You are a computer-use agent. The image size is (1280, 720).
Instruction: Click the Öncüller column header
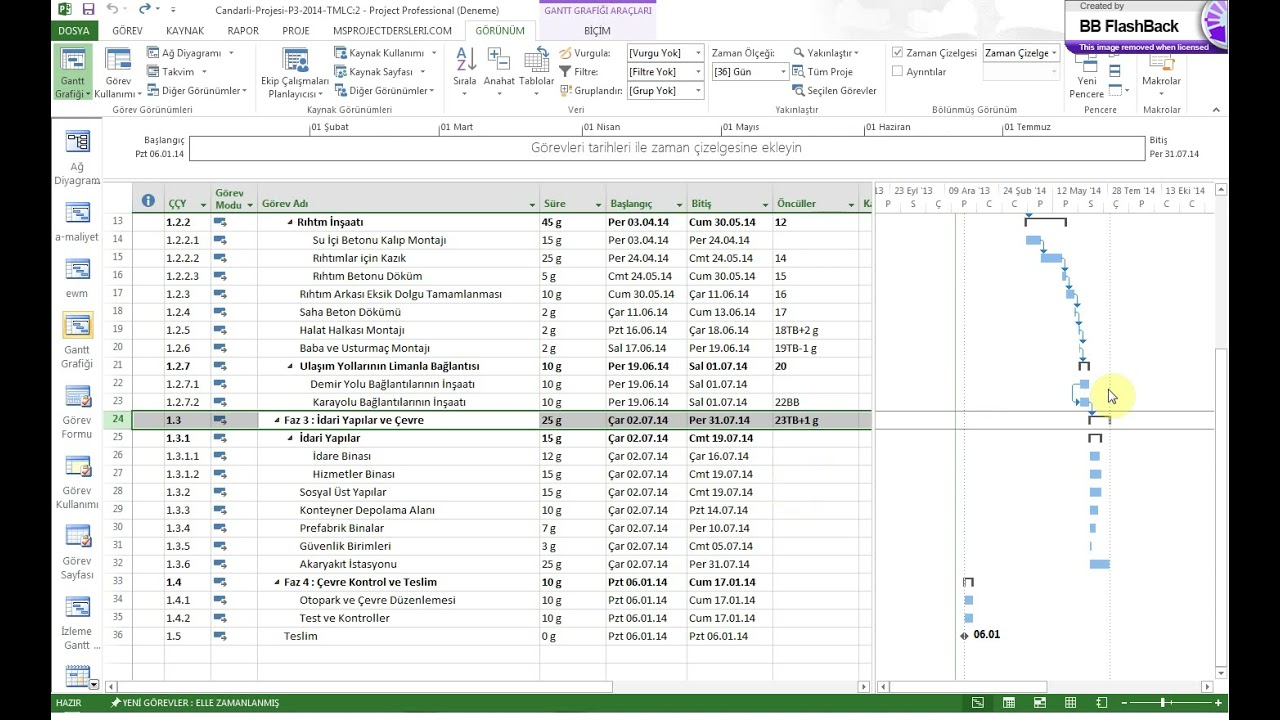point(815,198)
